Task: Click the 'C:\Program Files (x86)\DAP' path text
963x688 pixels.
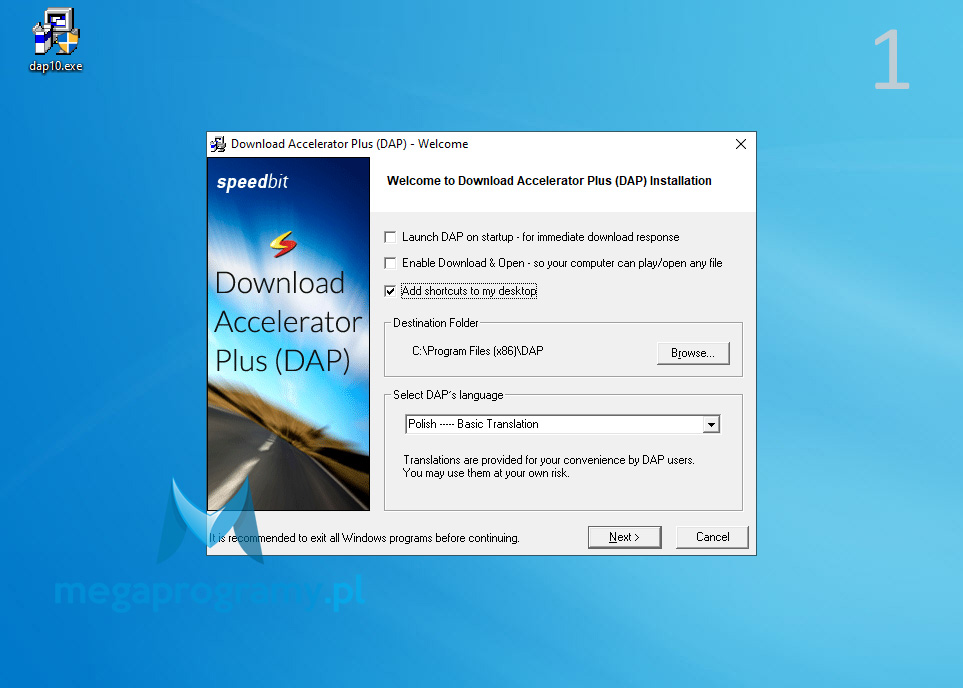Action: coord(477,351)
